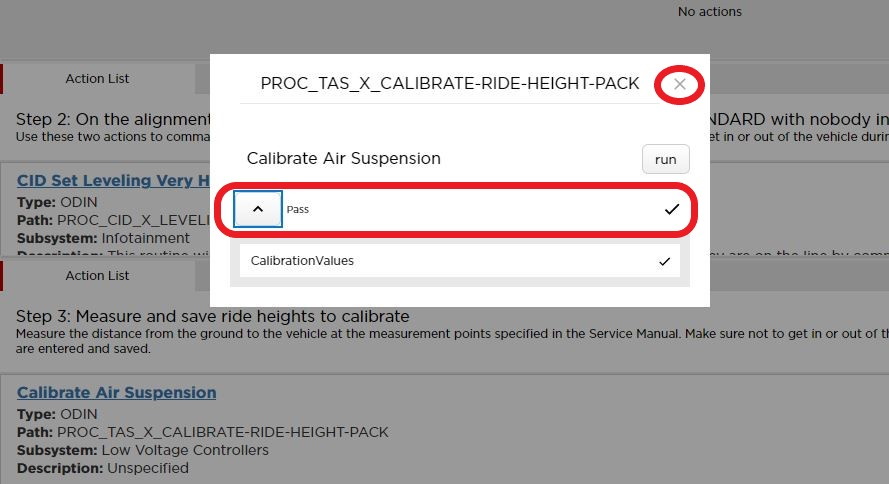
Task: Click the Subsystem Low Voltage Controllers line
Action: (142, 450)
